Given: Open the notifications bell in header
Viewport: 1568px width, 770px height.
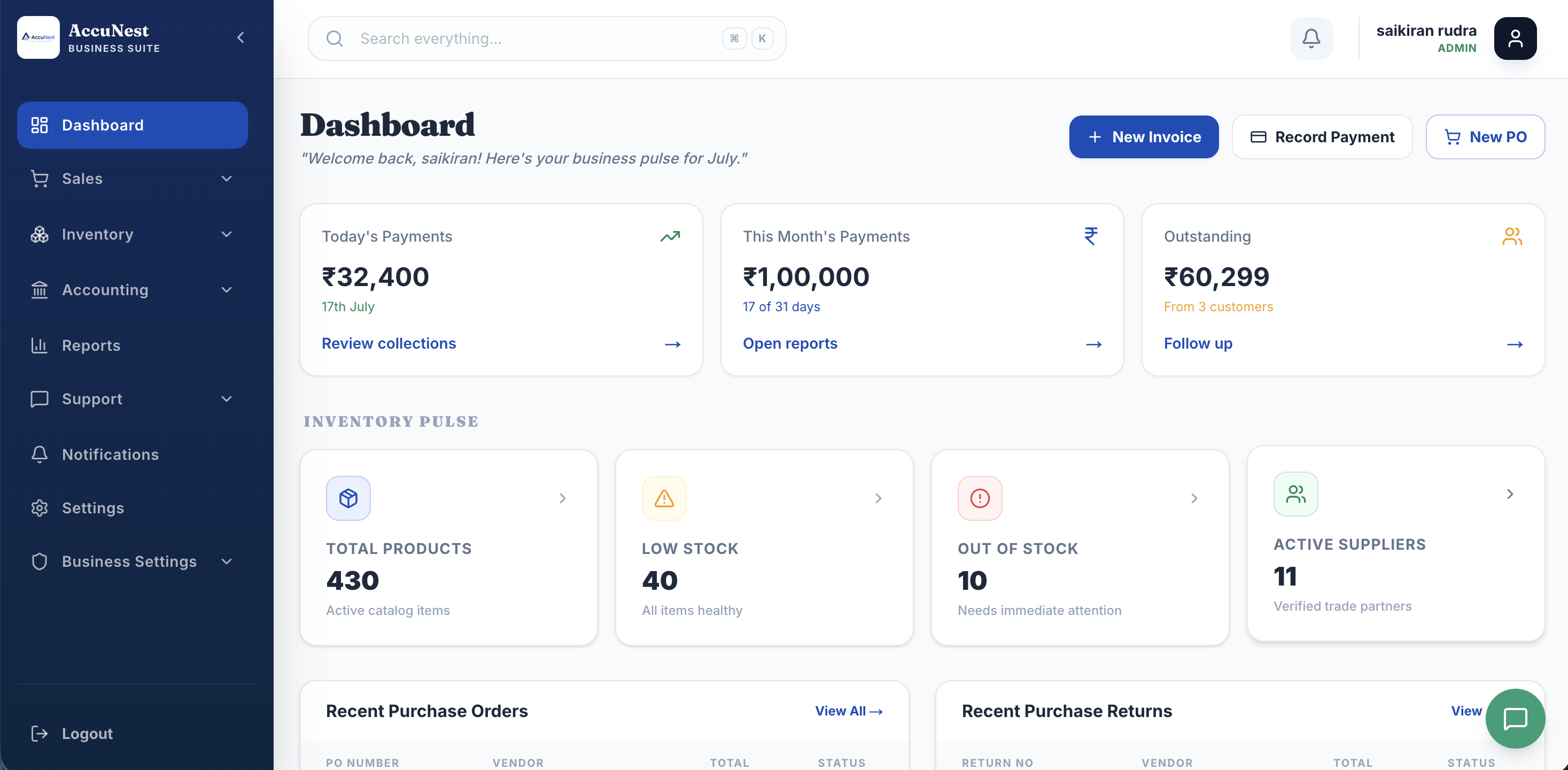Looking at the screenshot, I should [1311, 38].
